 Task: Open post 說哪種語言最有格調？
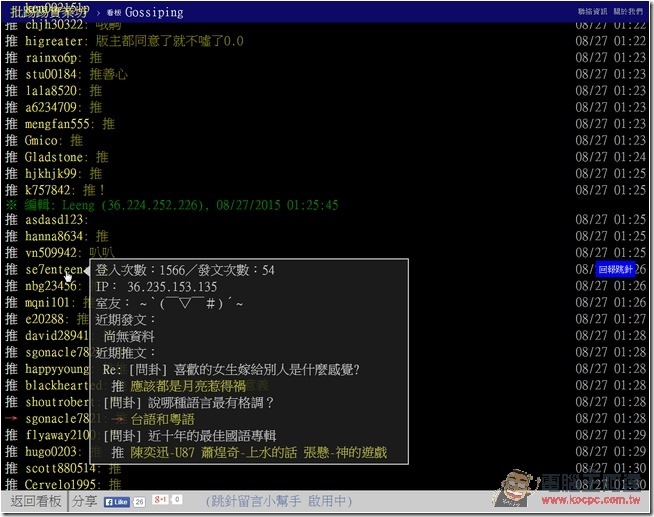pos(189,403)
